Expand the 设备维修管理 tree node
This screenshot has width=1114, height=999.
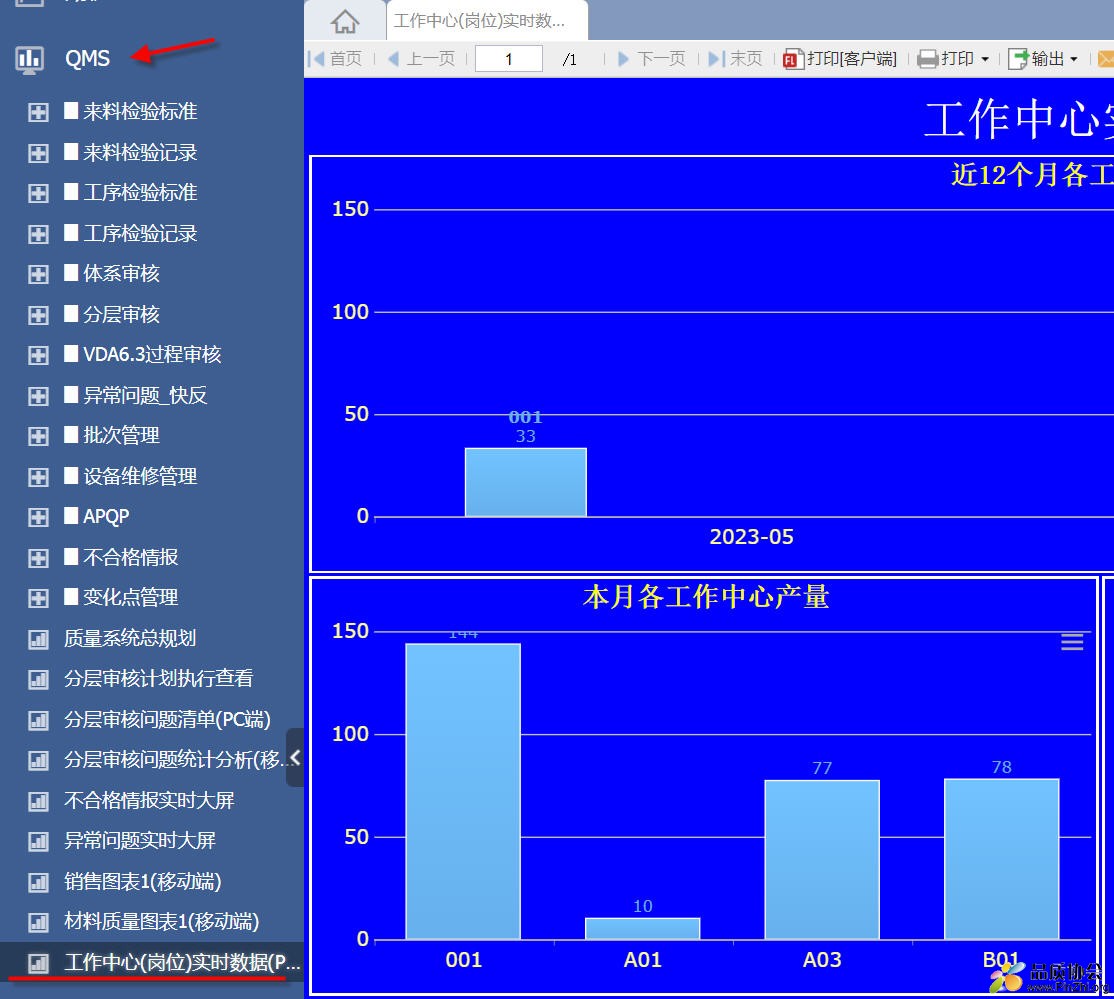tap(38, 477)
